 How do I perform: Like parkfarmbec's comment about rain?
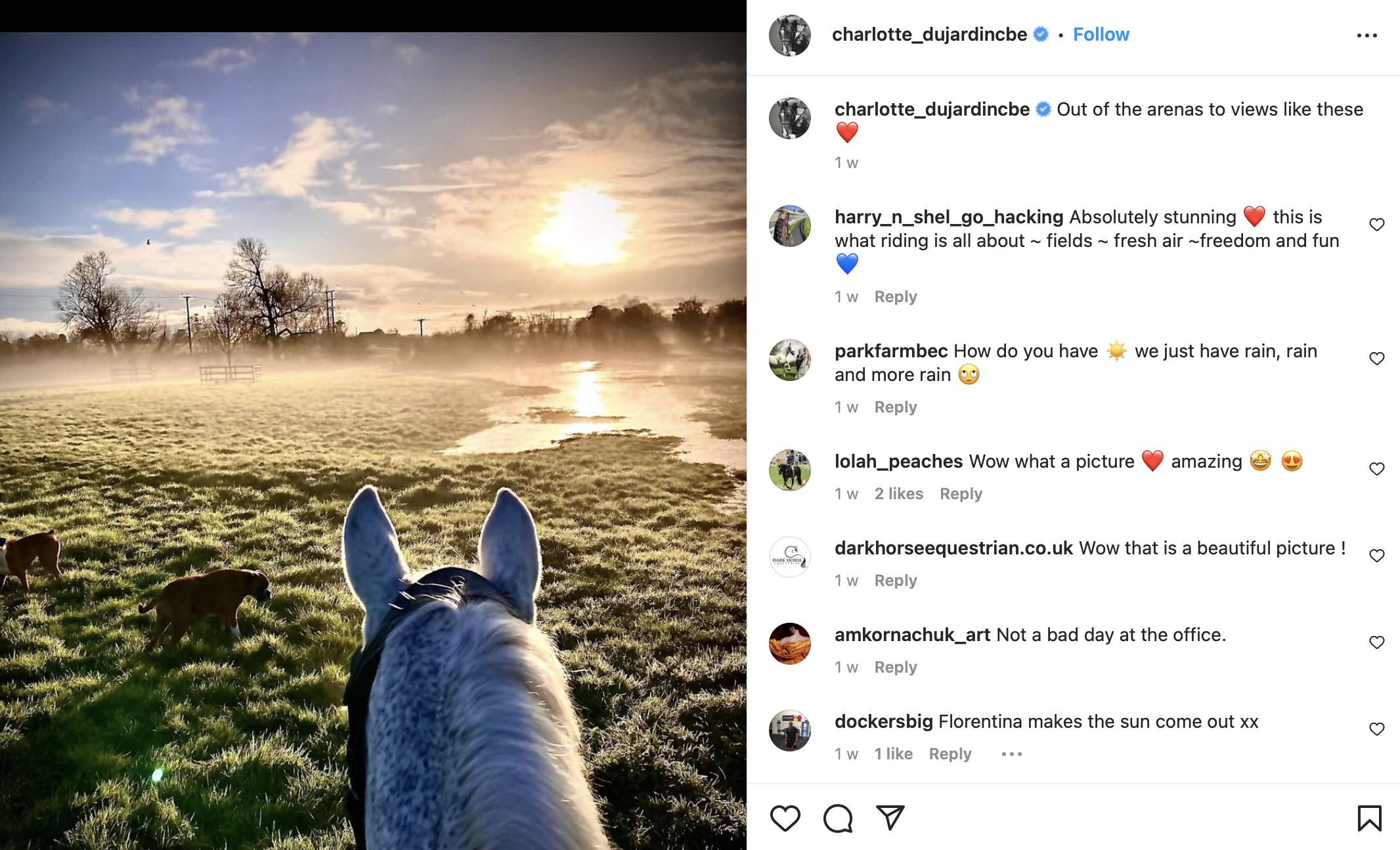[1376, 359]
